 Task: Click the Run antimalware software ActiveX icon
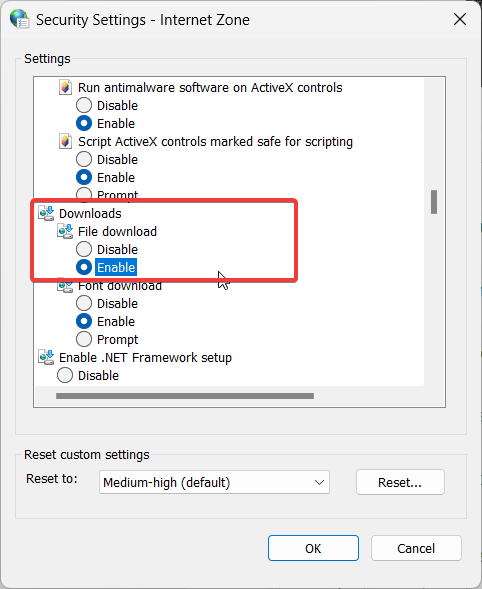click(x=65, y=88)
